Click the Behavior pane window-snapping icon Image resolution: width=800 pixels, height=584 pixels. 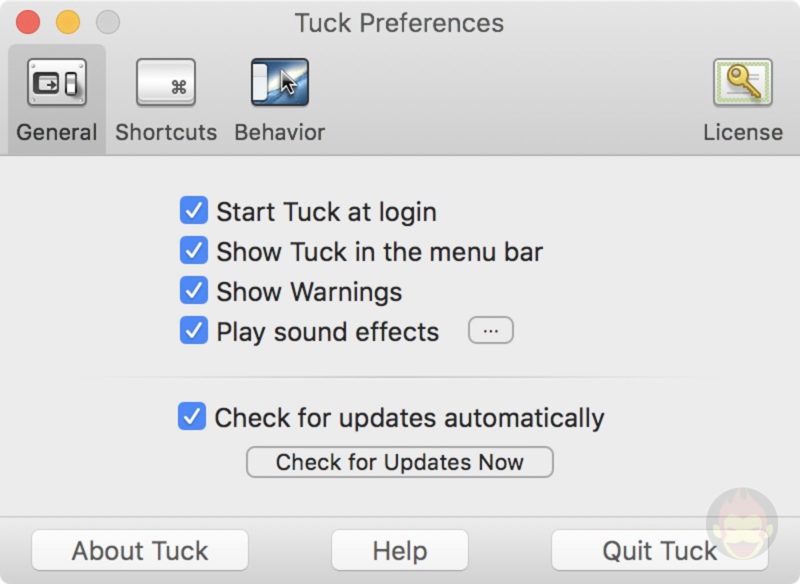280,83
